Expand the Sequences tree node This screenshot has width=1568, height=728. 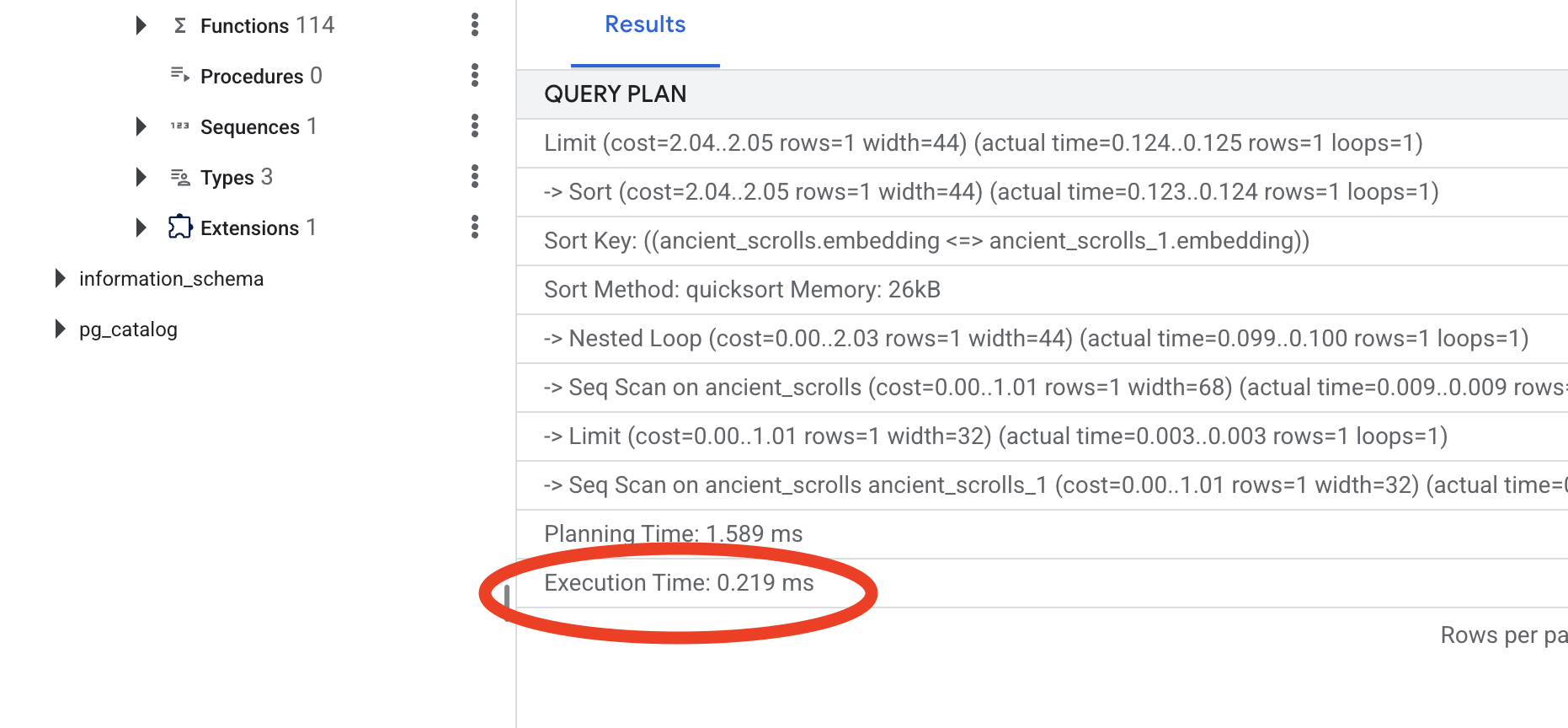[x=141, y=126]
